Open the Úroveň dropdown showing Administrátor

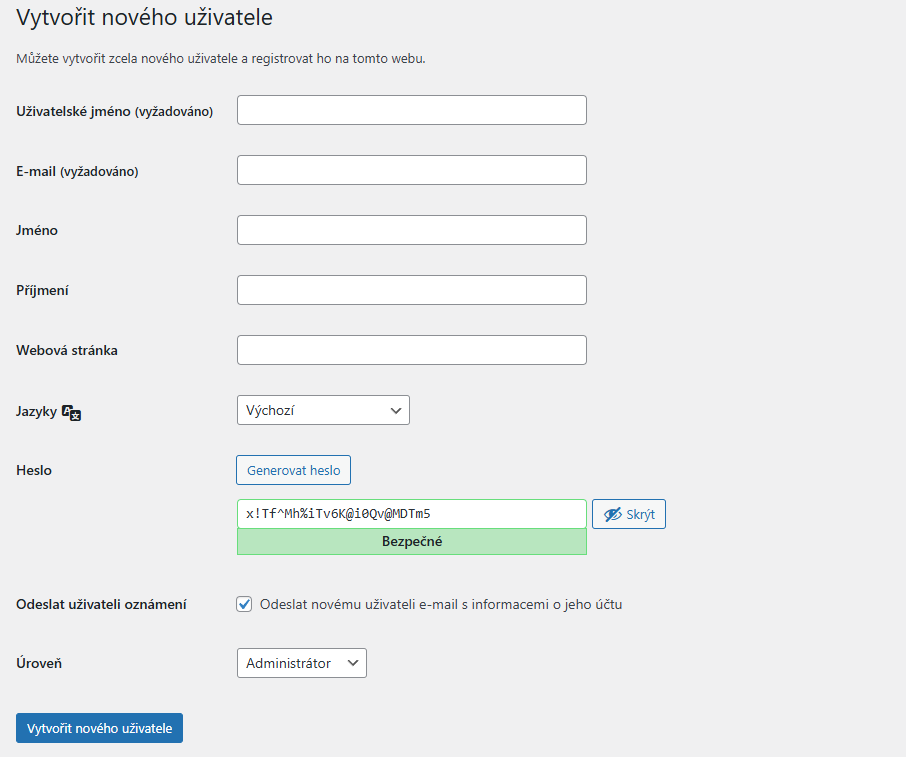point(301,662)
